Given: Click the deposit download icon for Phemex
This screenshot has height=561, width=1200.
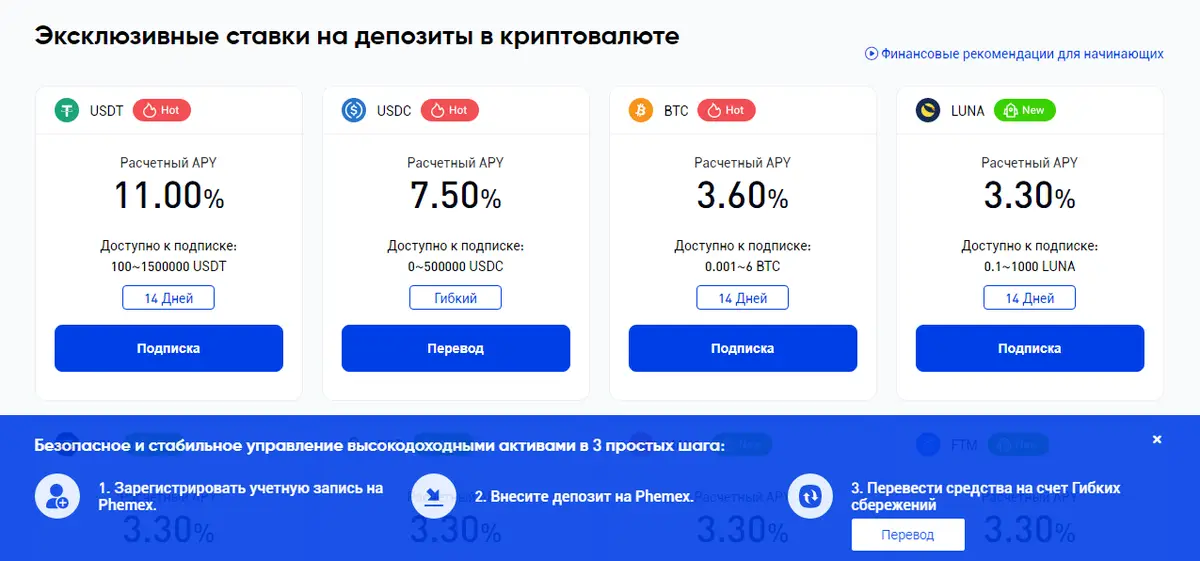Looking at the screenshot, I should click(434, 496).
